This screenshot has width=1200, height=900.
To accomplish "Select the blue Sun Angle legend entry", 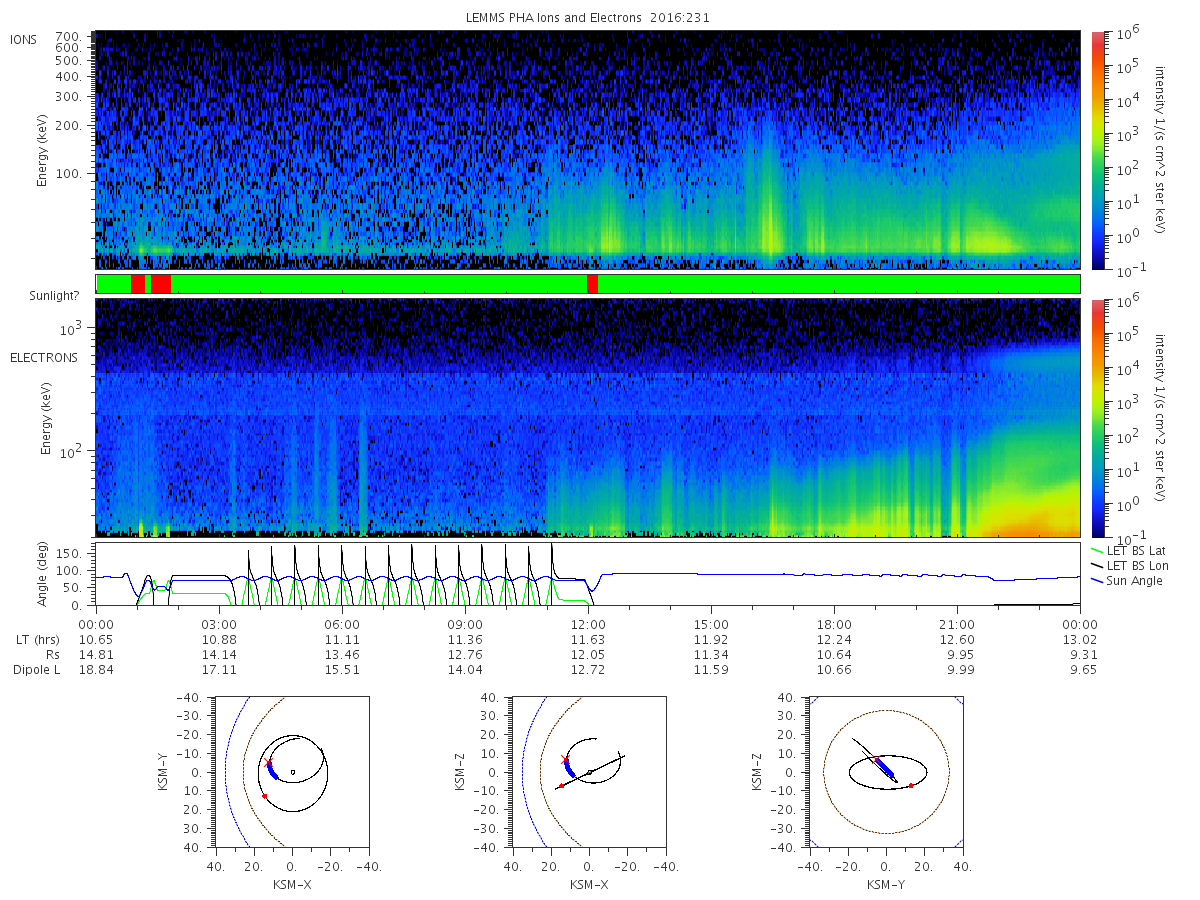I will [x=1128, y=581].
